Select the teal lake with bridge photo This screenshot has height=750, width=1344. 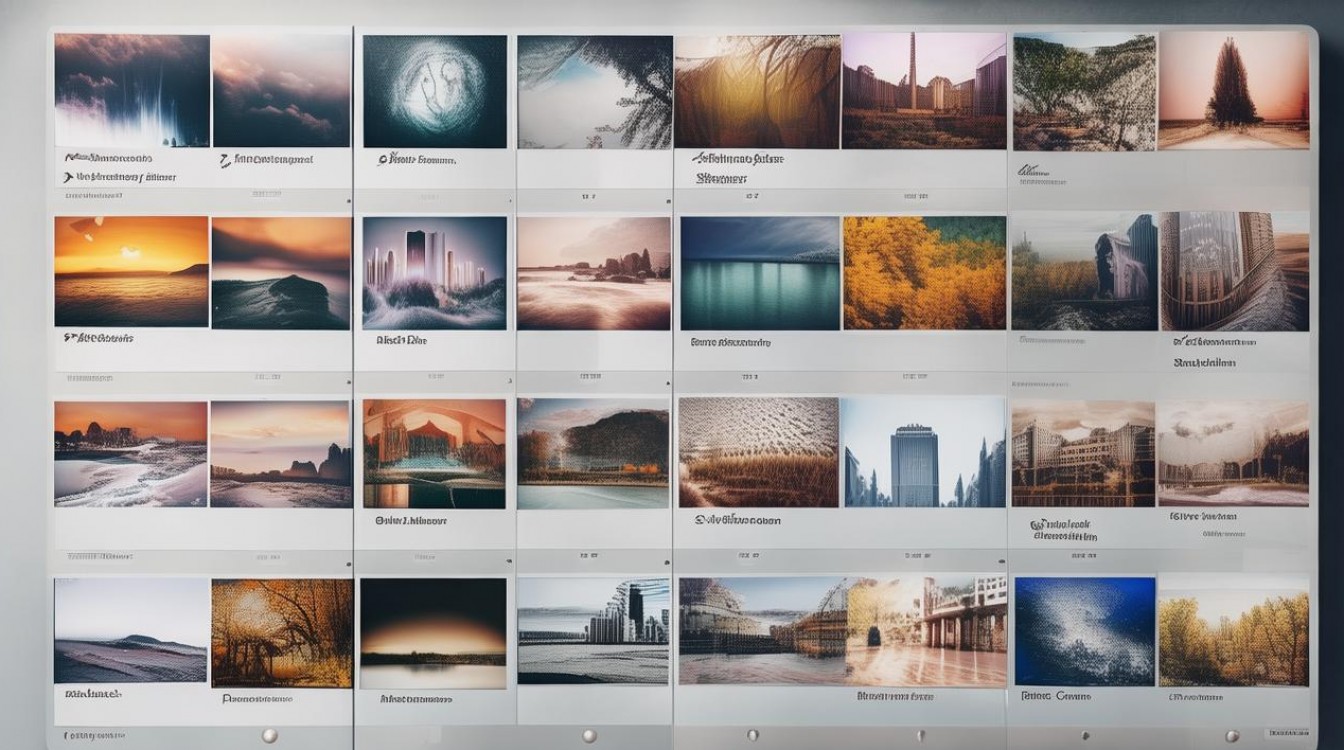coord(759,273)
